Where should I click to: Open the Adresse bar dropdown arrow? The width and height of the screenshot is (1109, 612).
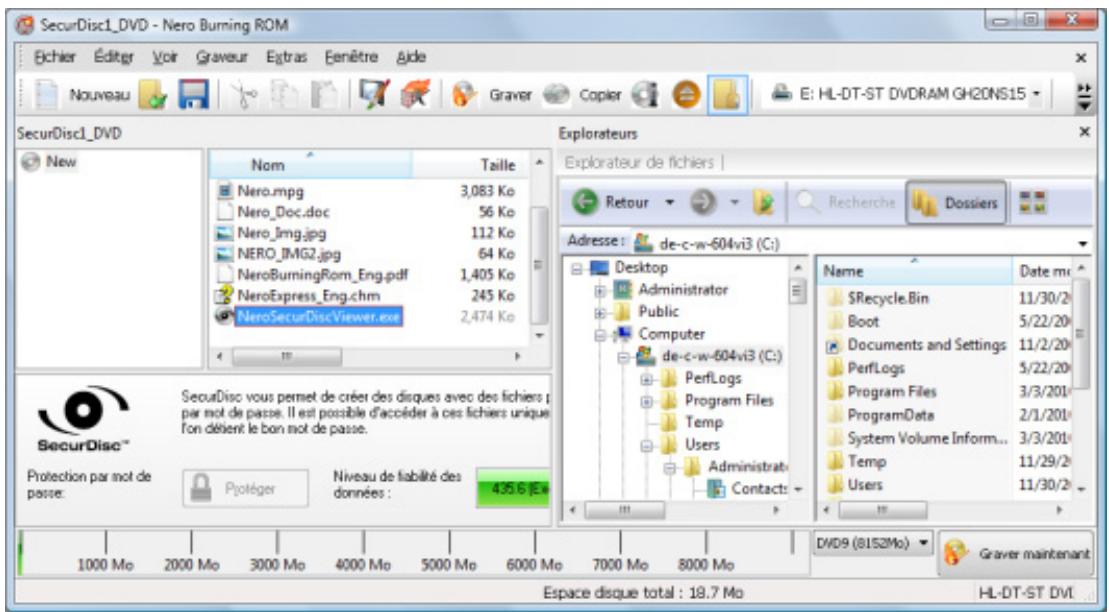click(x=1084, y=243)
